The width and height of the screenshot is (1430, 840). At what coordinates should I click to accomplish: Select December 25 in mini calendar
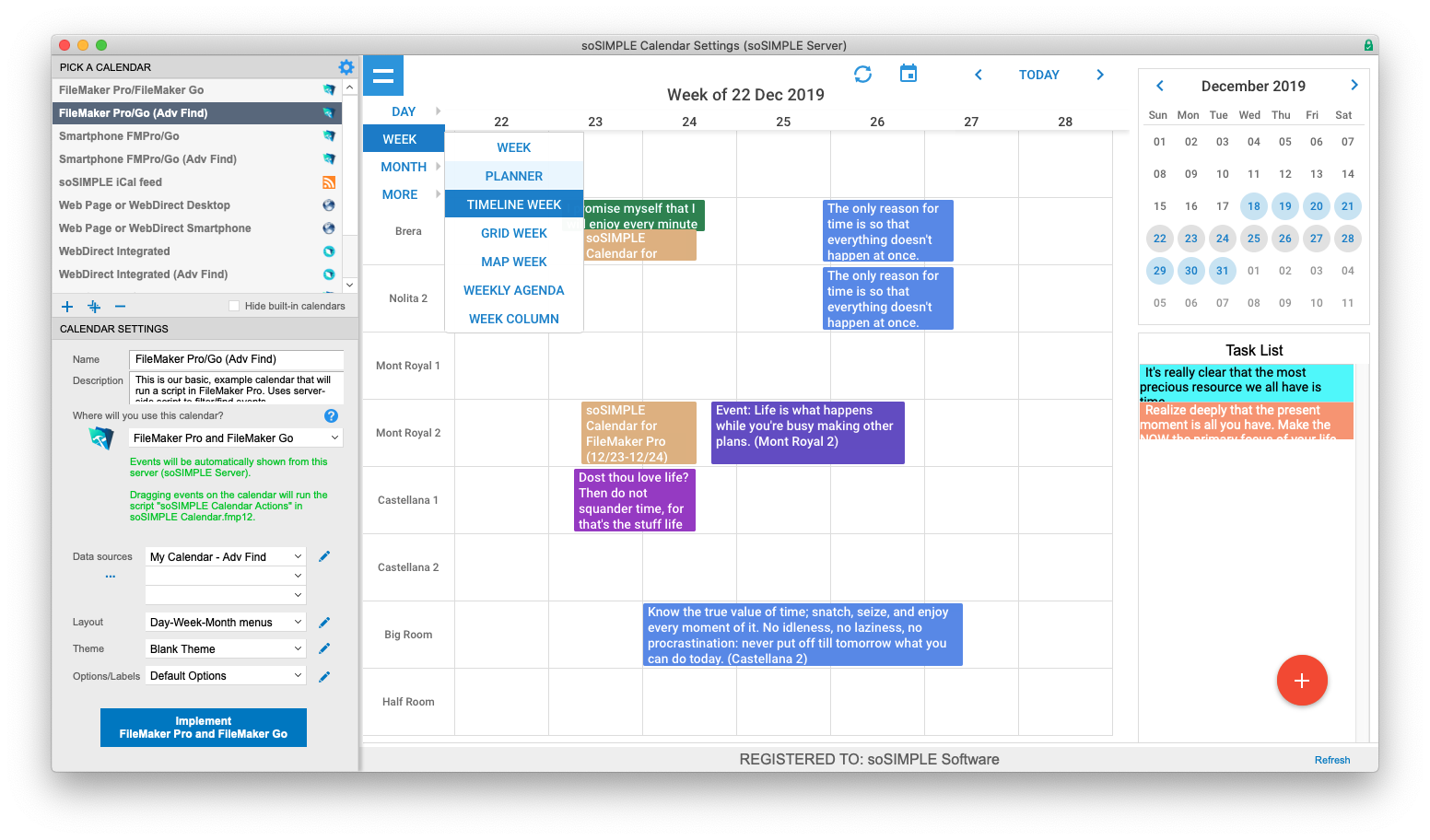coord(1254,239)
